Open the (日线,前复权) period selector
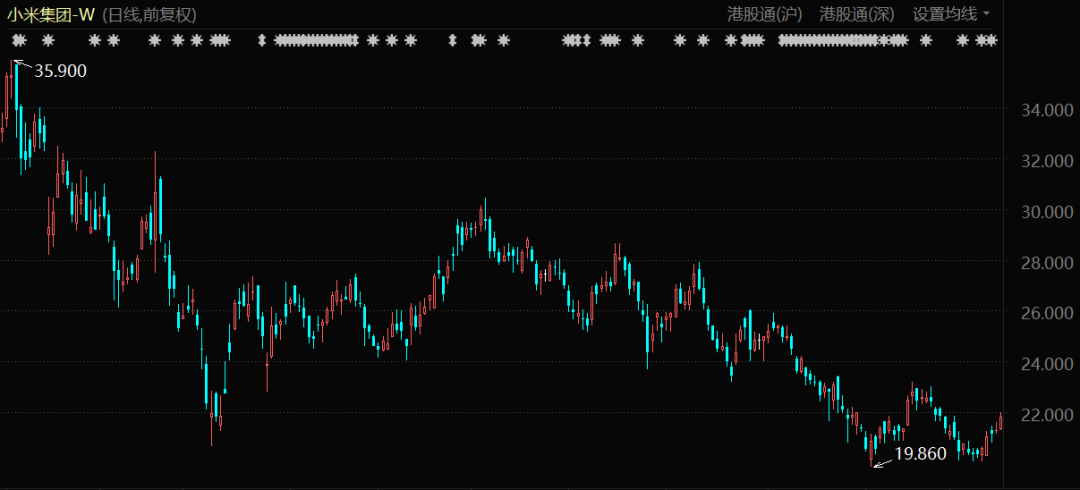Image resolution: width=1080 pixels, height=490 pixels. coord(150,14)
